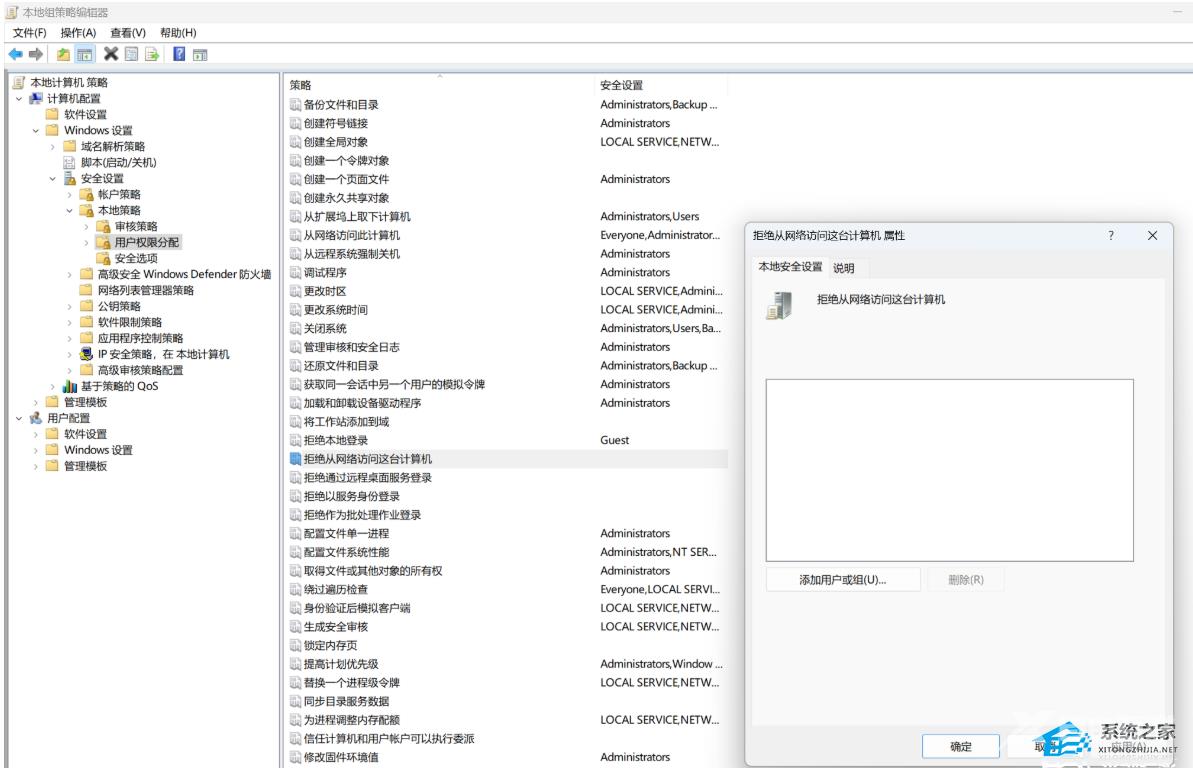Select 用户权限分配 in the tree

[x=147, y=242]
